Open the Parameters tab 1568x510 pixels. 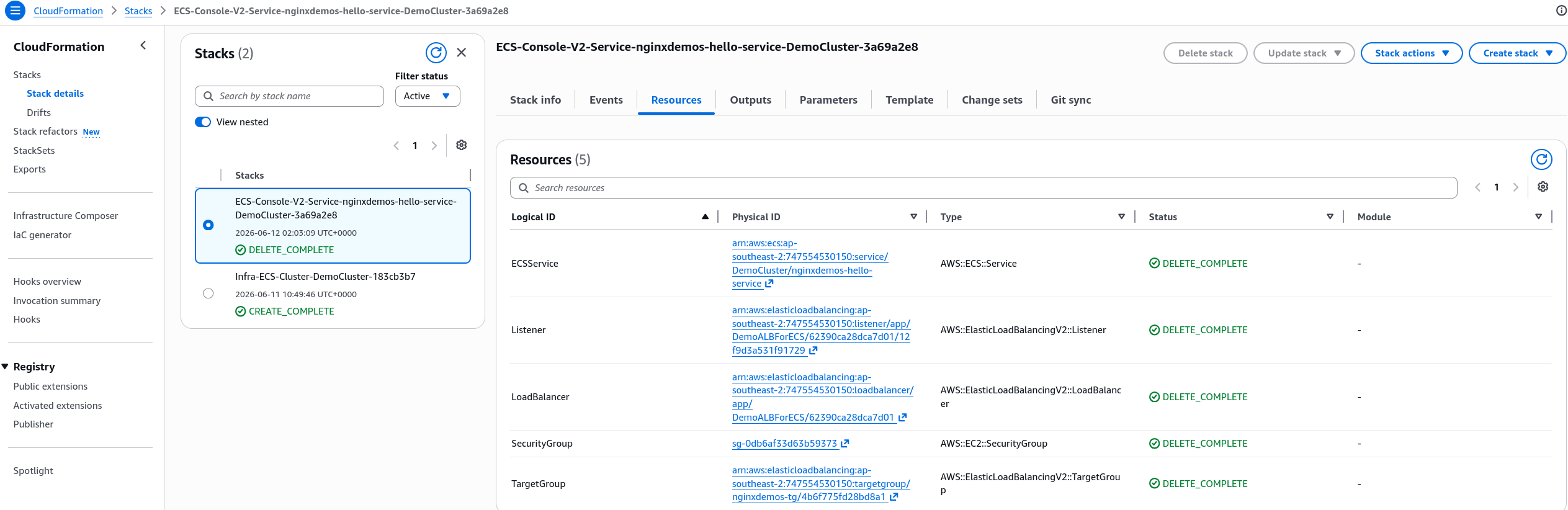pos(828,100)
